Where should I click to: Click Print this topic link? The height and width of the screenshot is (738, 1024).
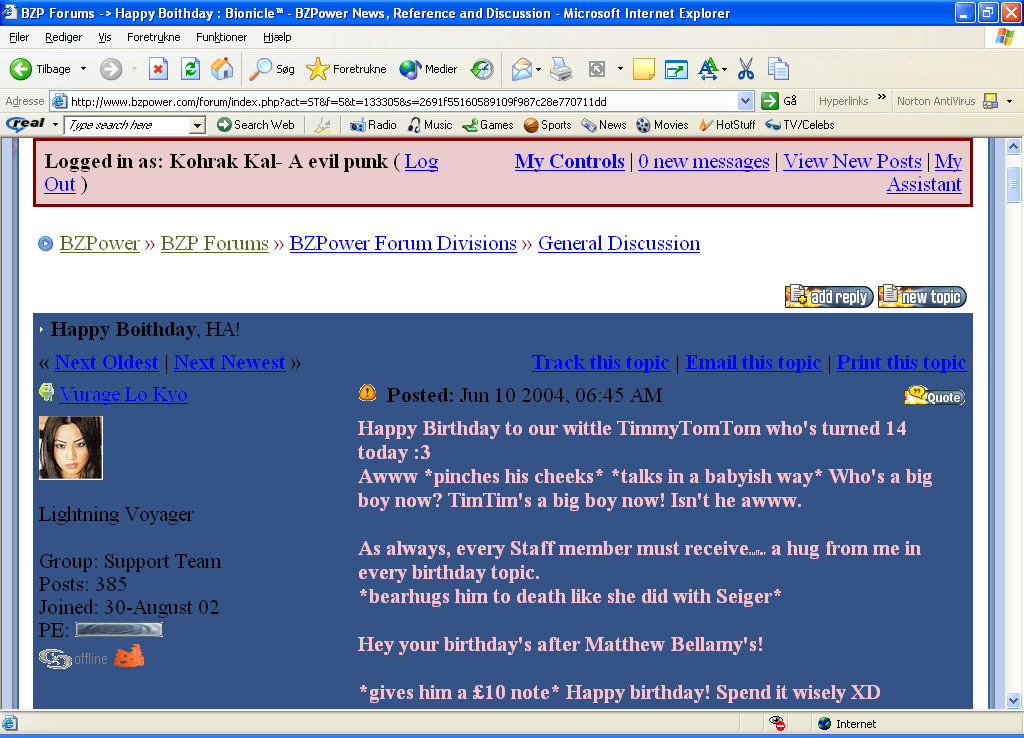pos(901,362)
